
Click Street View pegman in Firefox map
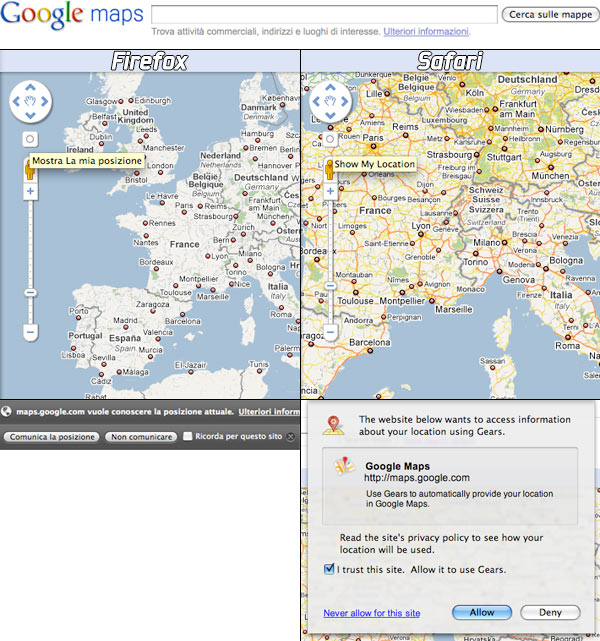(29, 169)
